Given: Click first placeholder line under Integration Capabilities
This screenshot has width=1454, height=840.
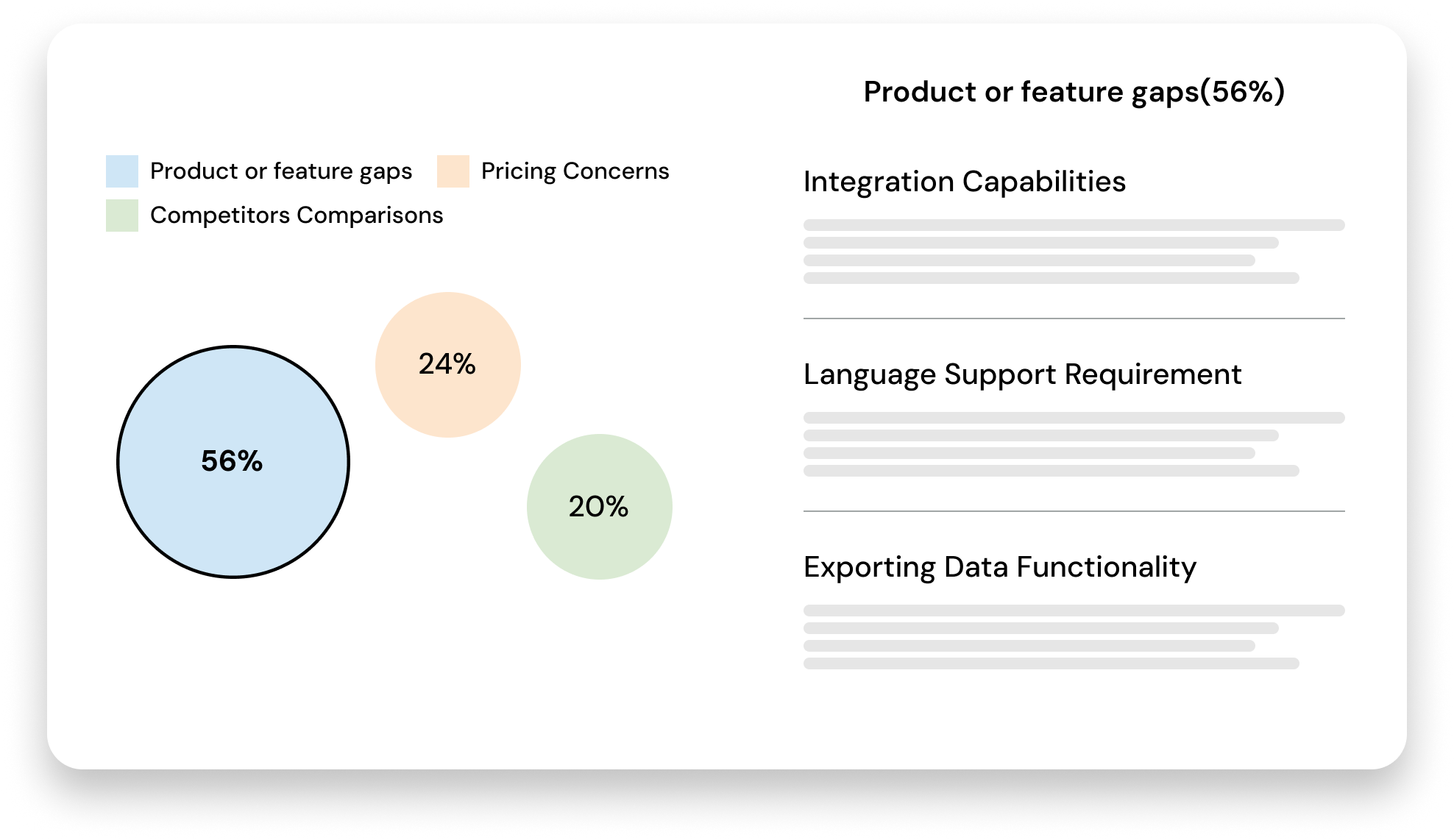Looking at the screenshot, I should [1074, 225].
